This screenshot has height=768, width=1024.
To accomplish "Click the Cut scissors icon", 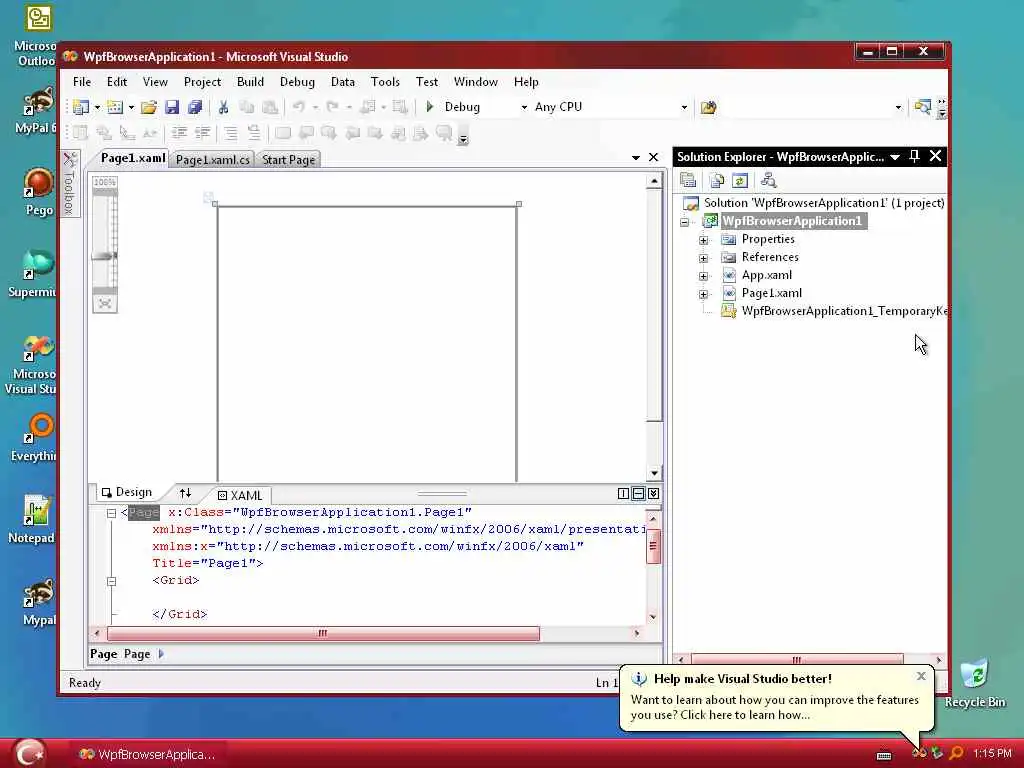I will (x=223, y=107).
